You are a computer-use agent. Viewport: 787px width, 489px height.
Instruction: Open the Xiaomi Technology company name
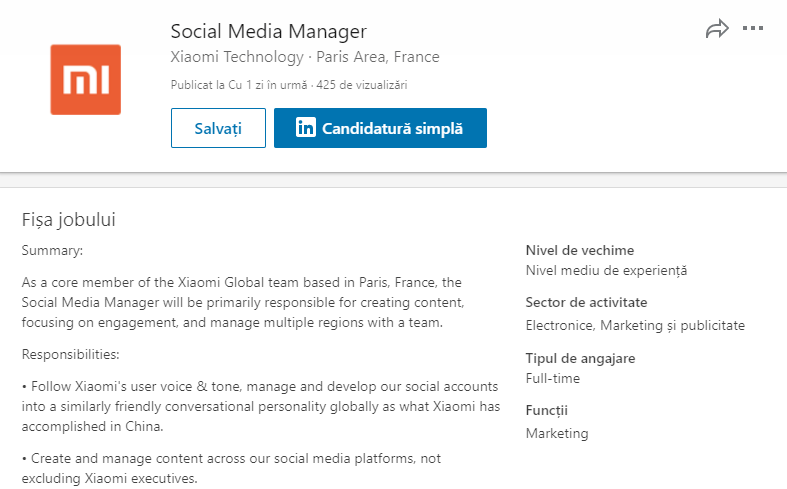pyautogui.click(x=237, y=57)
